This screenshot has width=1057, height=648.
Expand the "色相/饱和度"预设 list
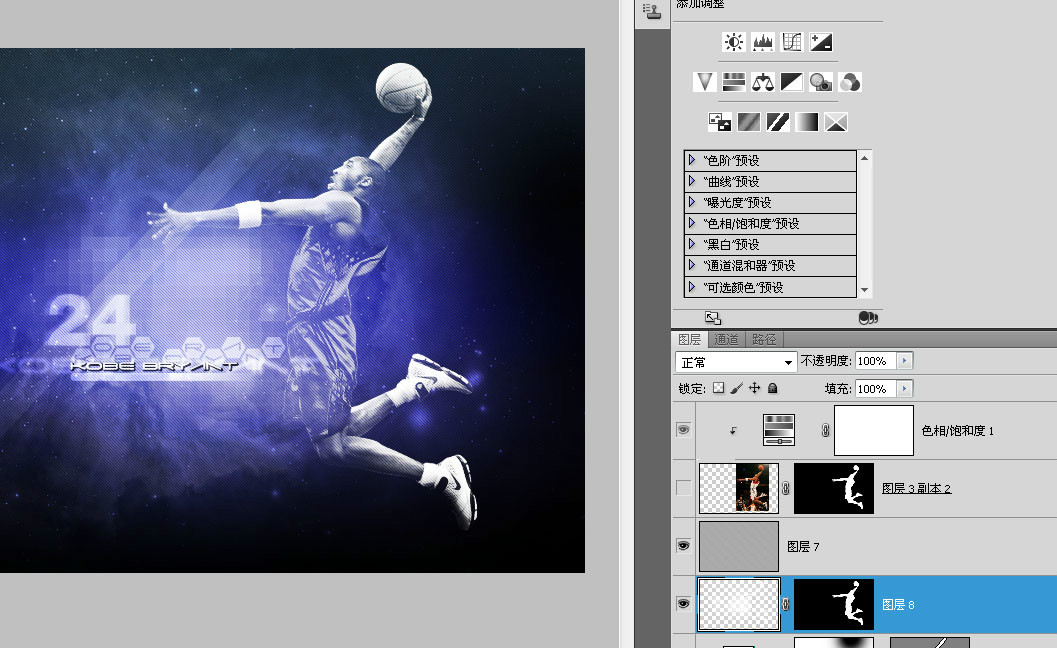tap(692, 223)
